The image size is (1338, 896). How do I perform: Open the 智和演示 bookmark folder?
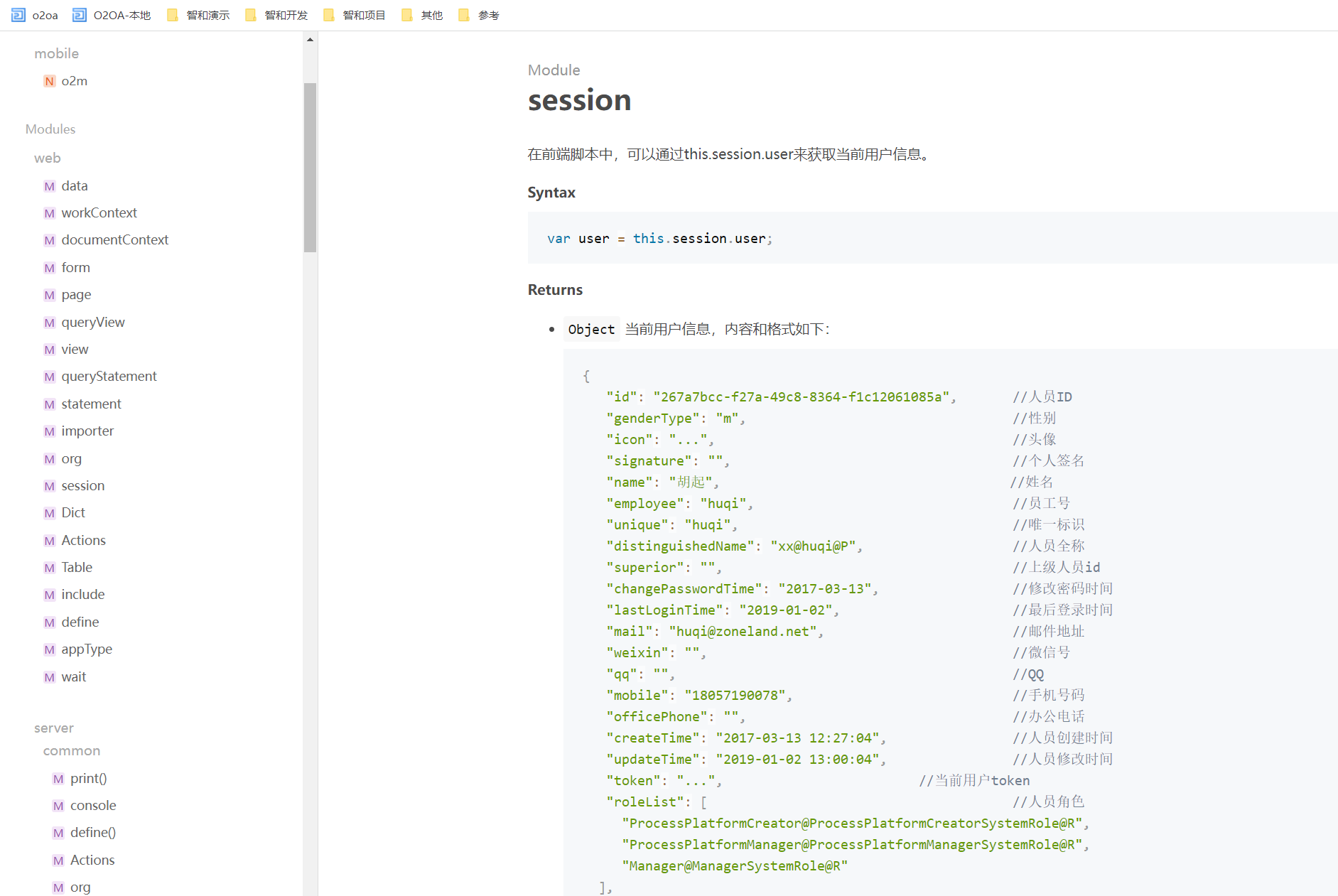click(198, 15)
